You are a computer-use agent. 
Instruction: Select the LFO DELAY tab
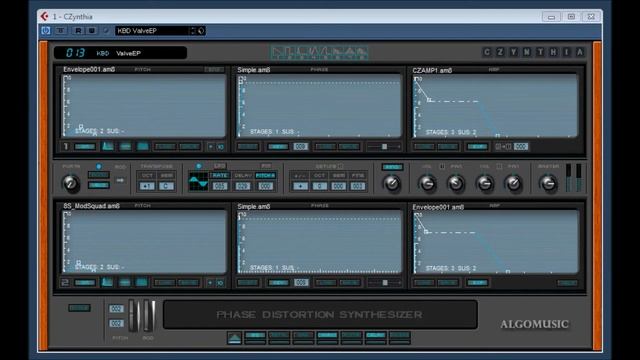[242, 176]
